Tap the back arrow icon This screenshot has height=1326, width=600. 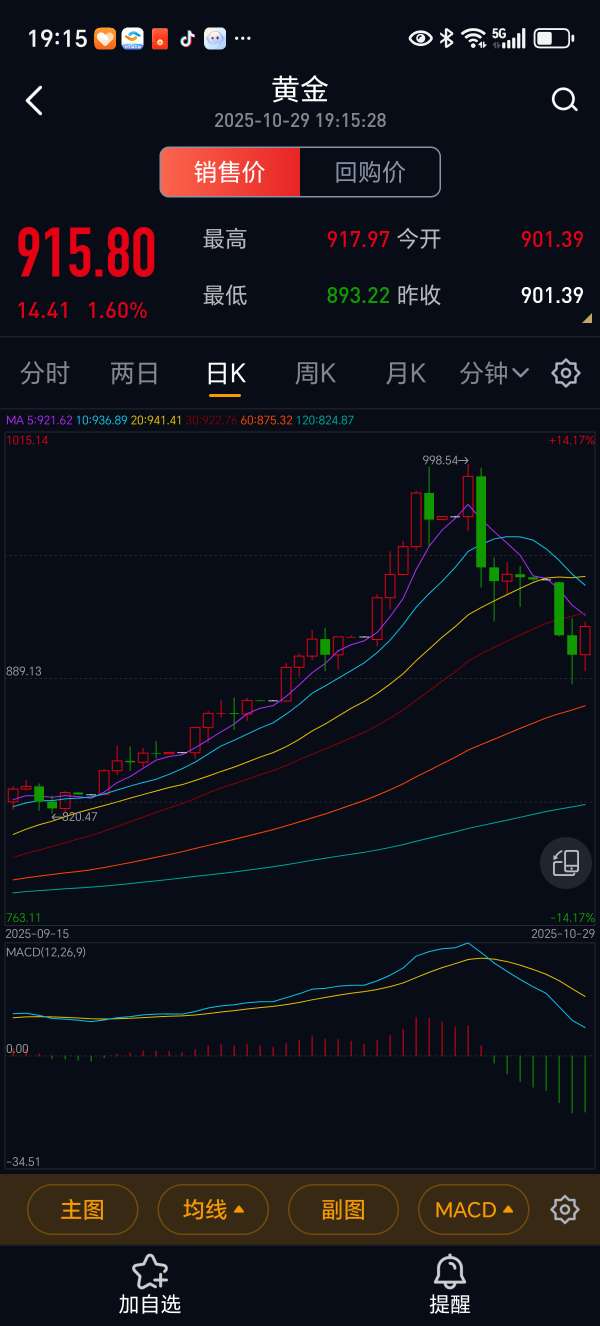(35, 100)
